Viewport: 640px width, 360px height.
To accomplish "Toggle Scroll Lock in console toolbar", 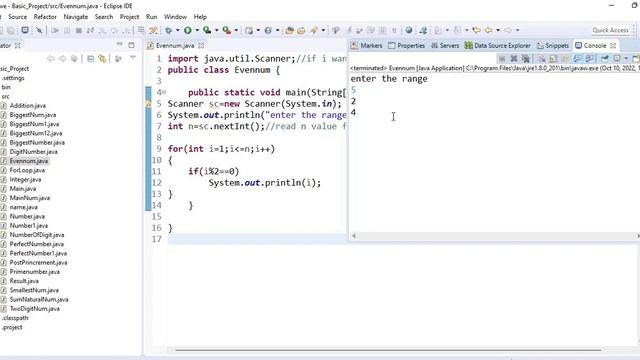I will click(x=553, y=59).
